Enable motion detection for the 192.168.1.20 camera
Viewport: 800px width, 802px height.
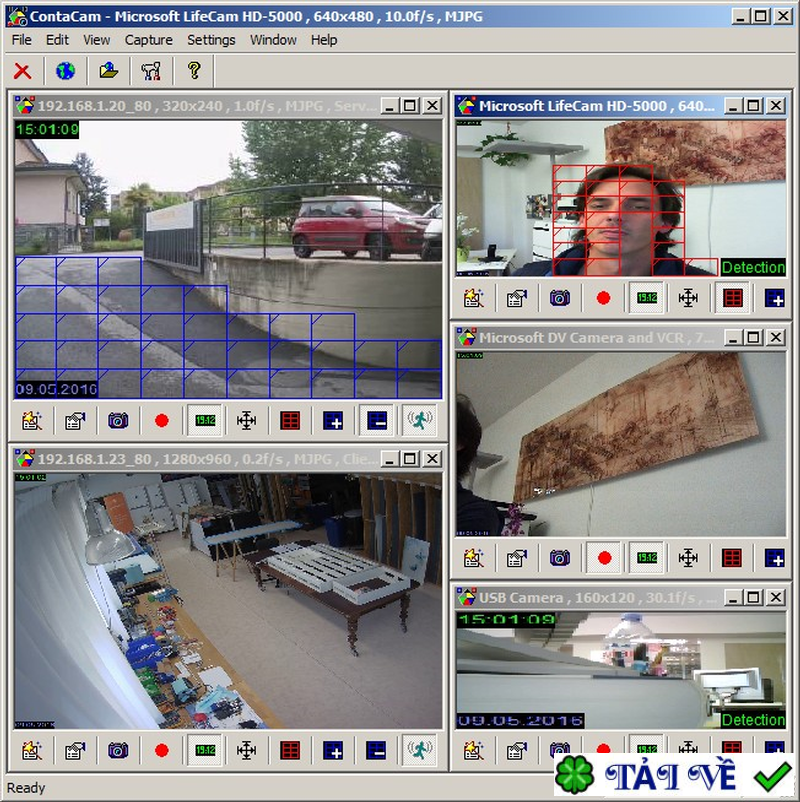click(419, 421)
